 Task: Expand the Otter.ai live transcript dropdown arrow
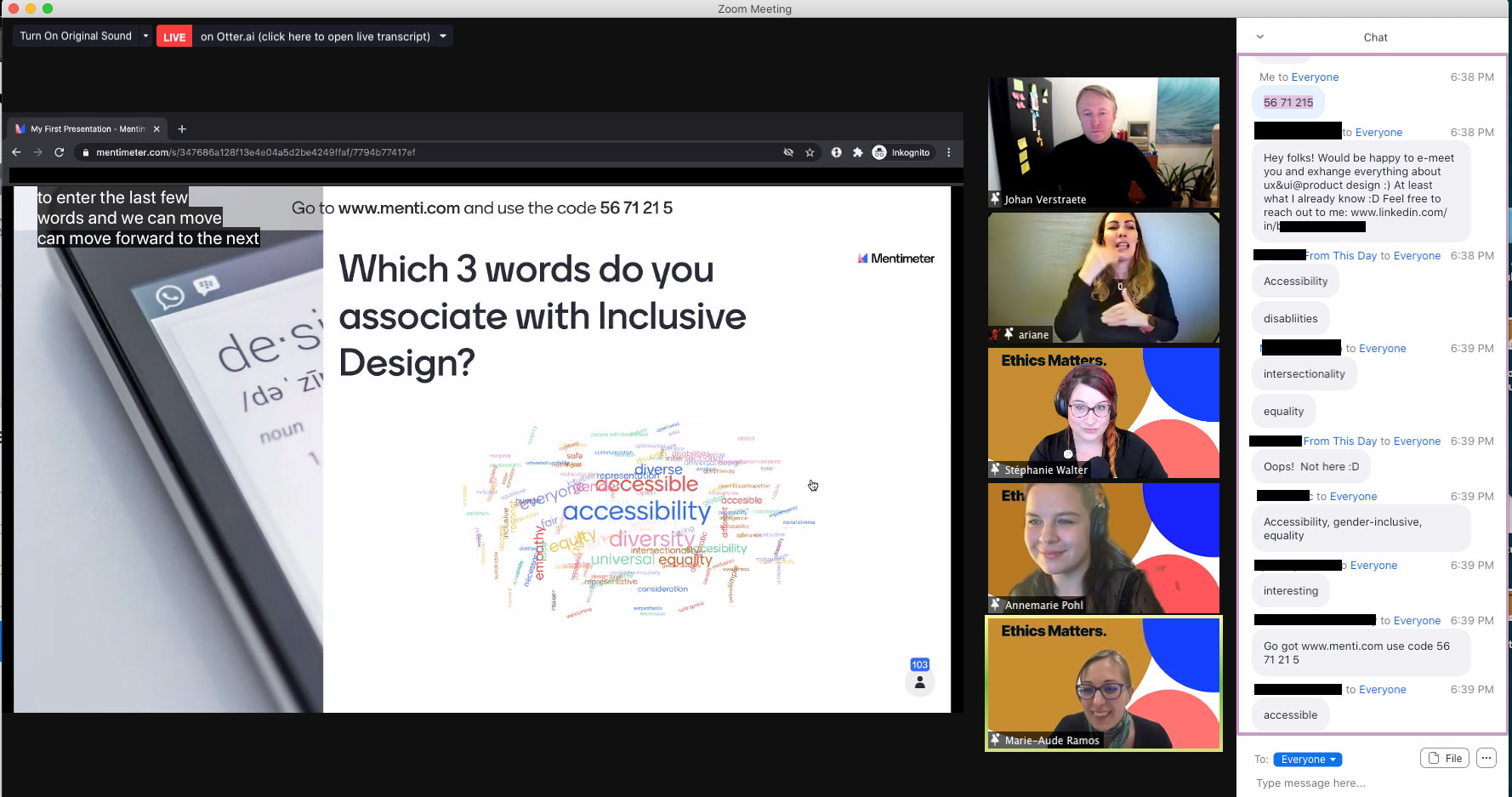tap(443, 36)
